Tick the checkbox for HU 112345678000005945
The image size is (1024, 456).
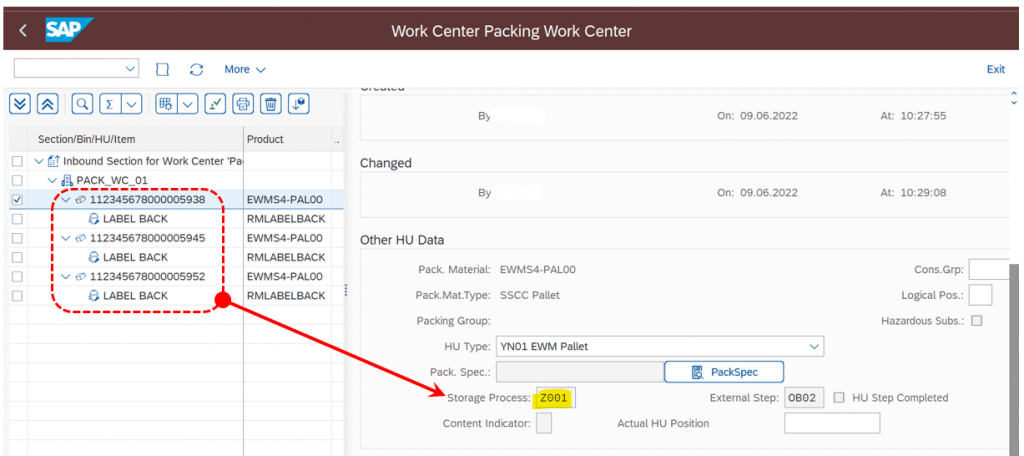[x=18, y=238]
